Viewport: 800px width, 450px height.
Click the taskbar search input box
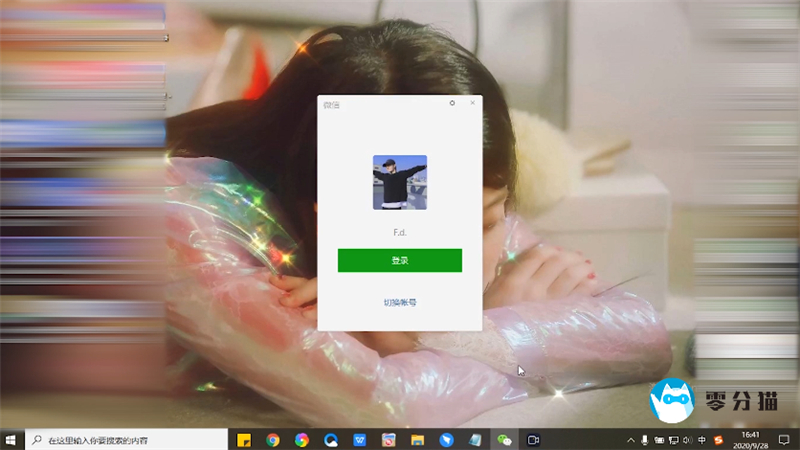(126, 440)
